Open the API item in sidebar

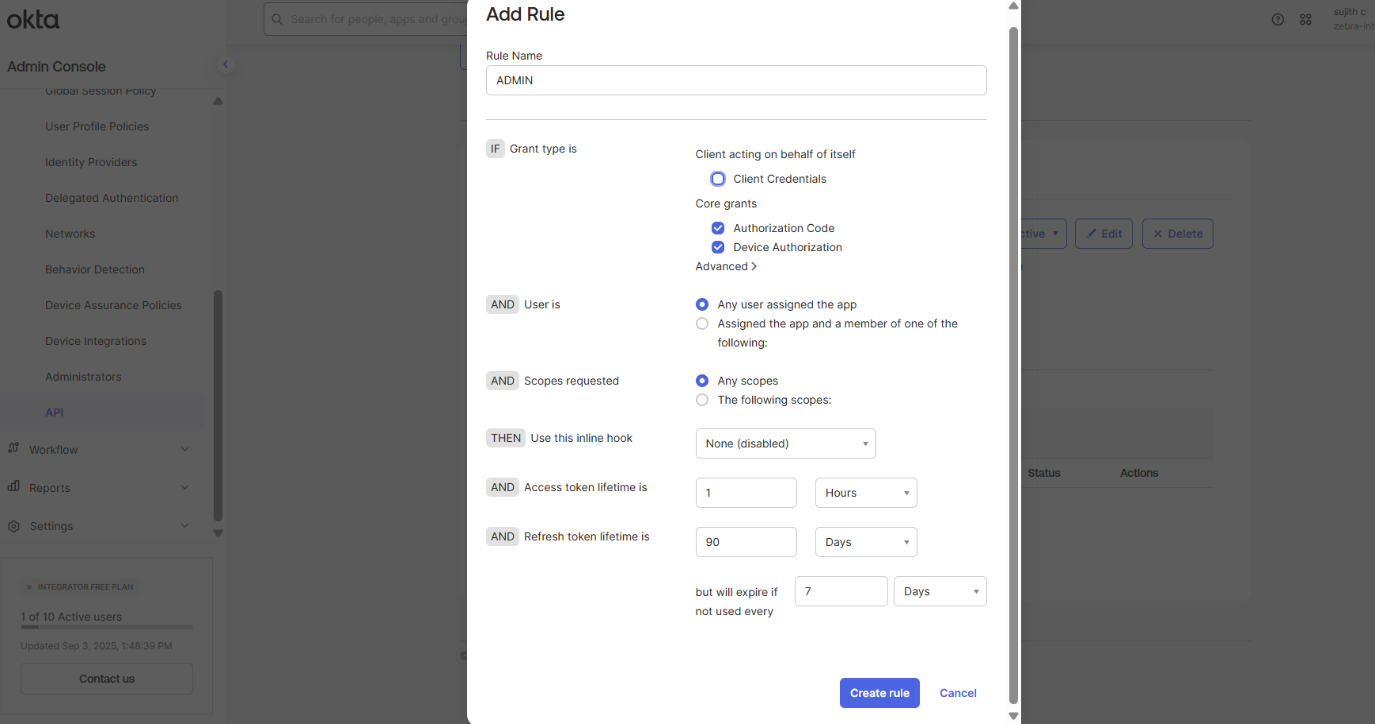click(54, 412)
